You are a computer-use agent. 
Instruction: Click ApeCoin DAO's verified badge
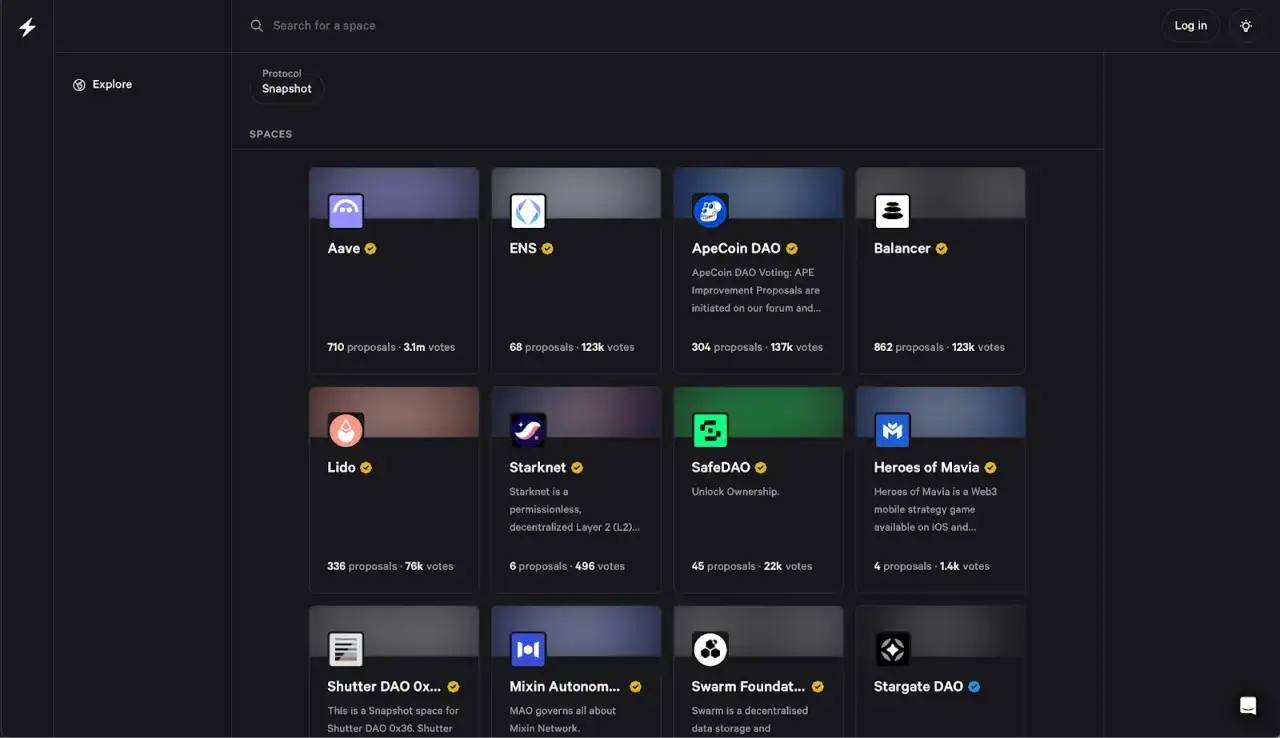(x=791, y=249)
